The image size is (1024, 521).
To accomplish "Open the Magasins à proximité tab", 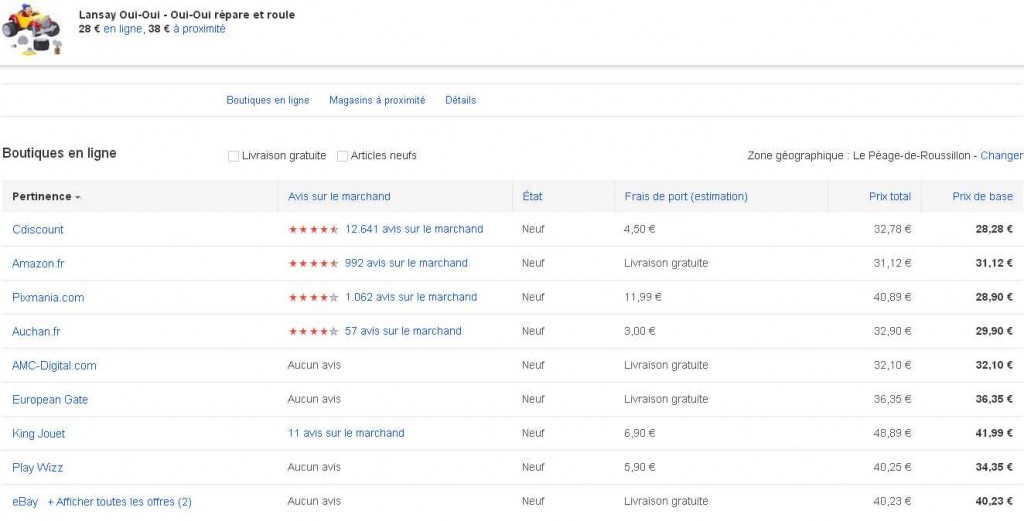I will 377,100.
